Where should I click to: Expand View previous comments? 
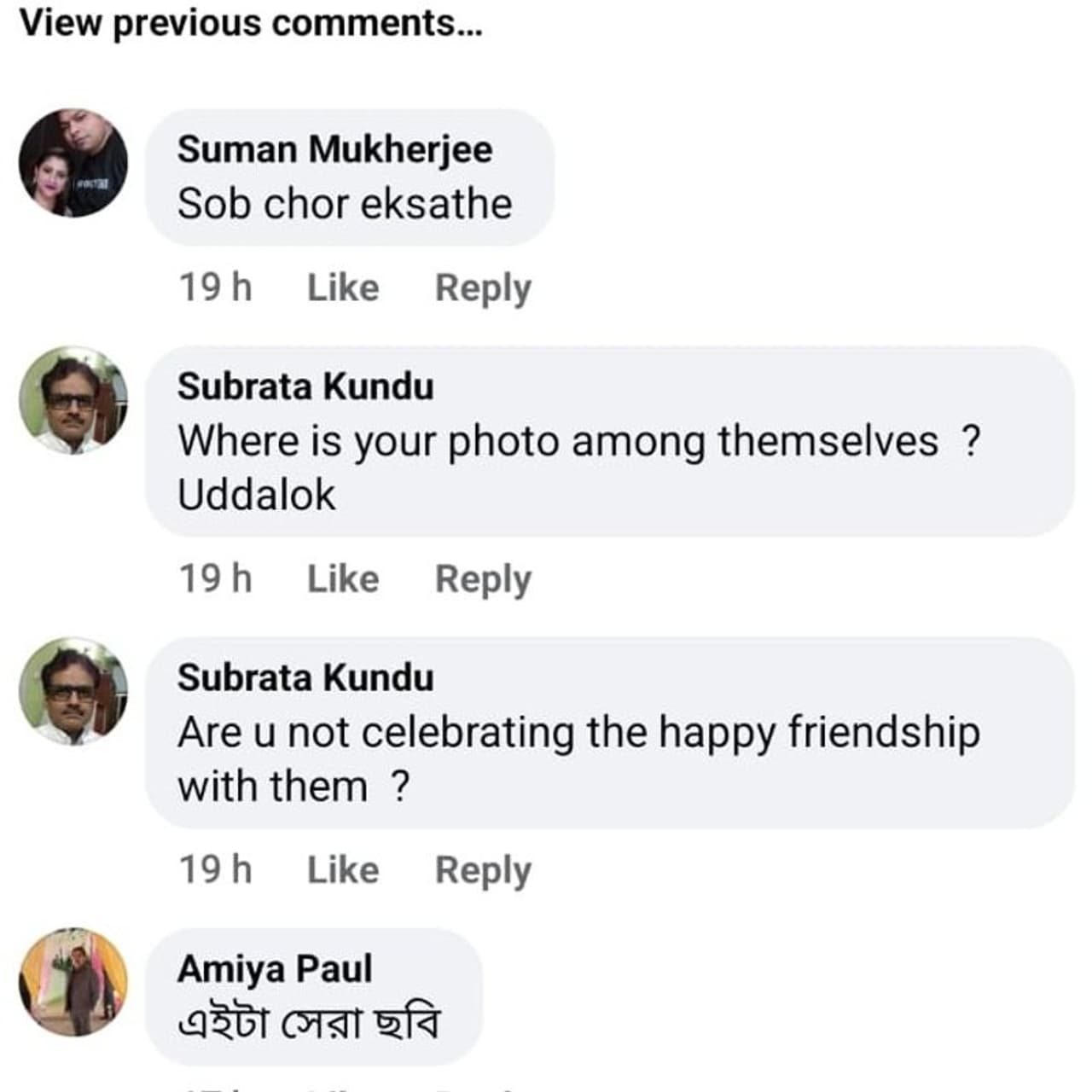[x=251, y=23]
